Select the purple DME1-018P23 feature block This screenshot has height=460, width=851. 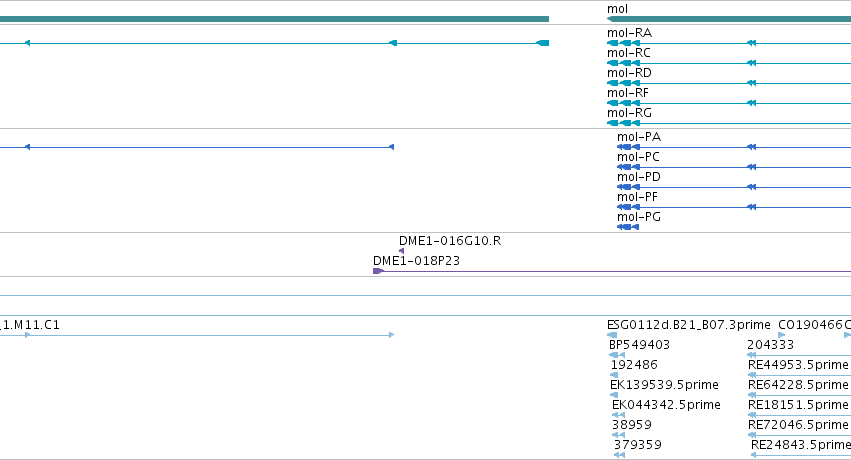pyautogui.click(x=378, y=271)
